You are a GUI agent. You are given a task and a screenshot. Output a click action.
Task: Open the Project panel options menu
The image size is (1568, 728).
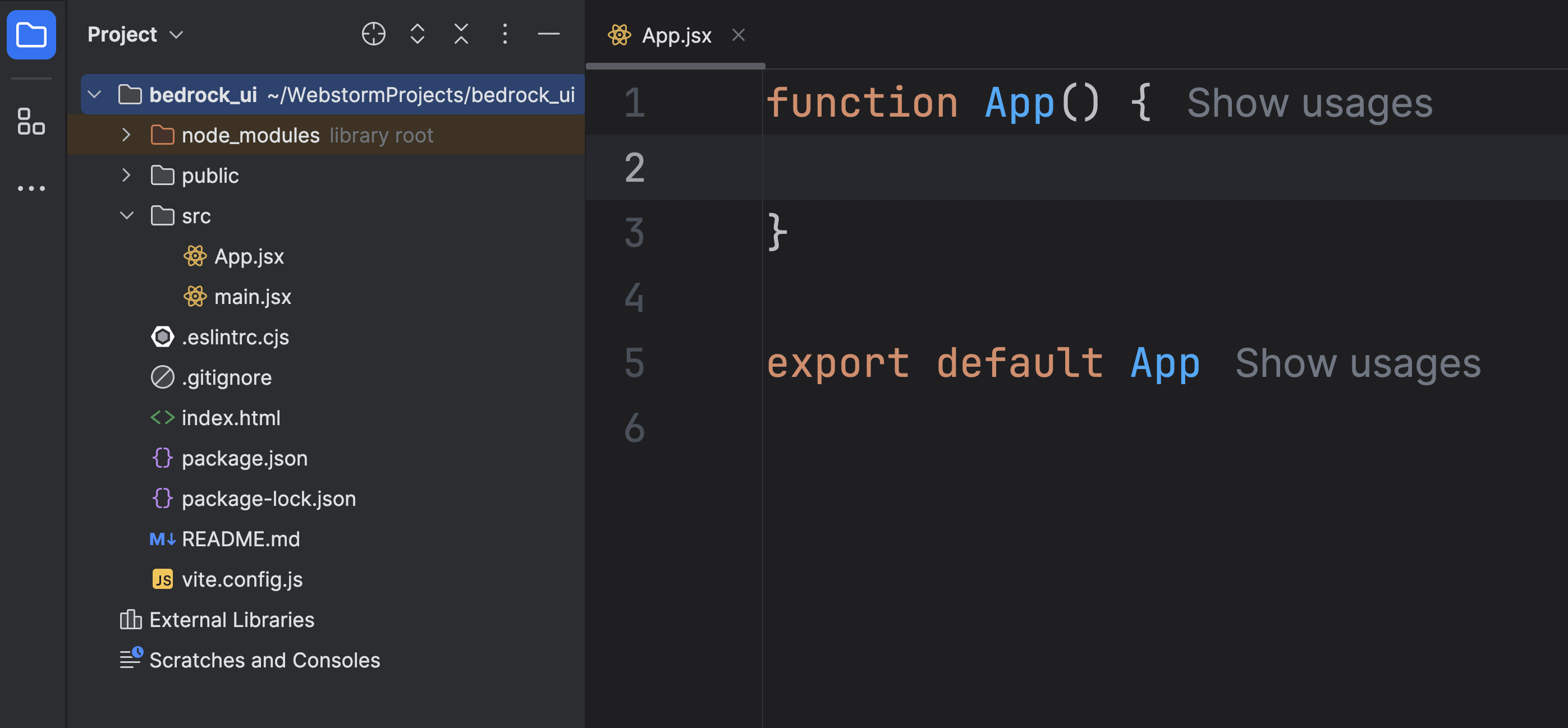(505, 34)
